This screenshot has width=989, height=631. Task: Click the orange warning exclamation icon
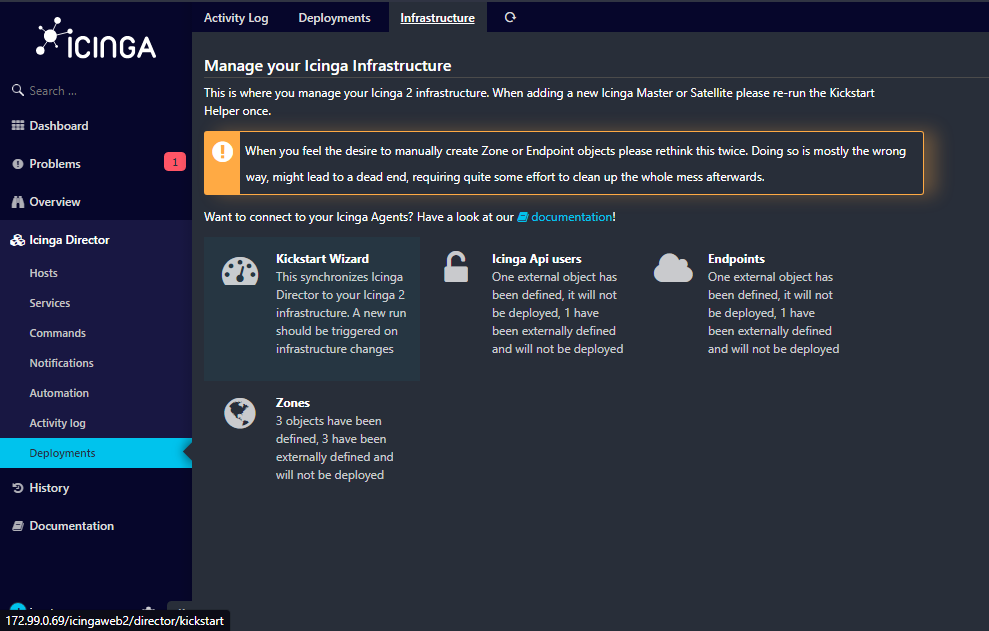click(x=222, y=151)
